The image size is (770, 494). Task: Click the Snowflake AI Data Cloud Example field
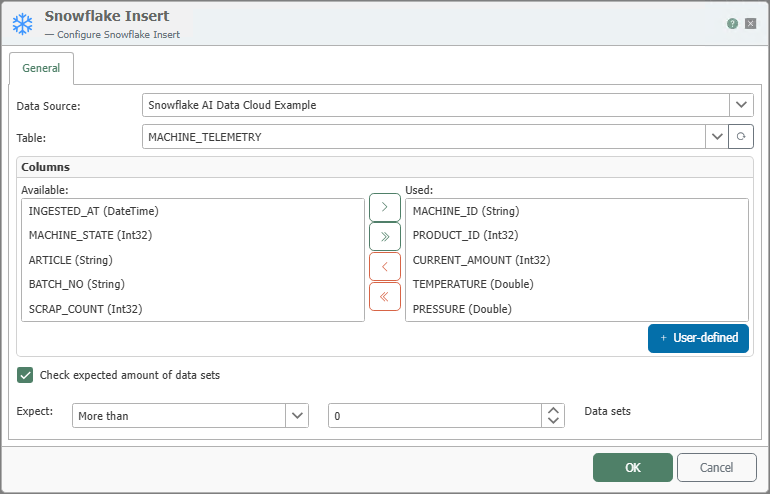[436, 105]
